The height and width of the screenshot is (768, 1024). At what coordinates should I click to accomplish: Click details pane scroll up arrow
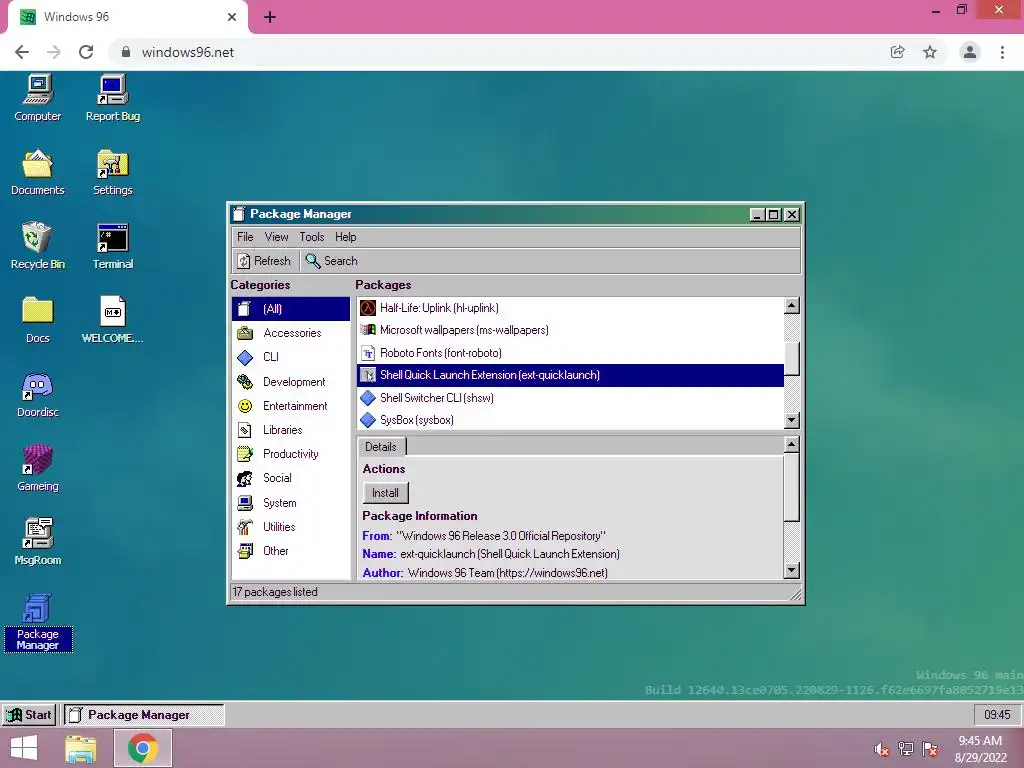coord(792,445)
